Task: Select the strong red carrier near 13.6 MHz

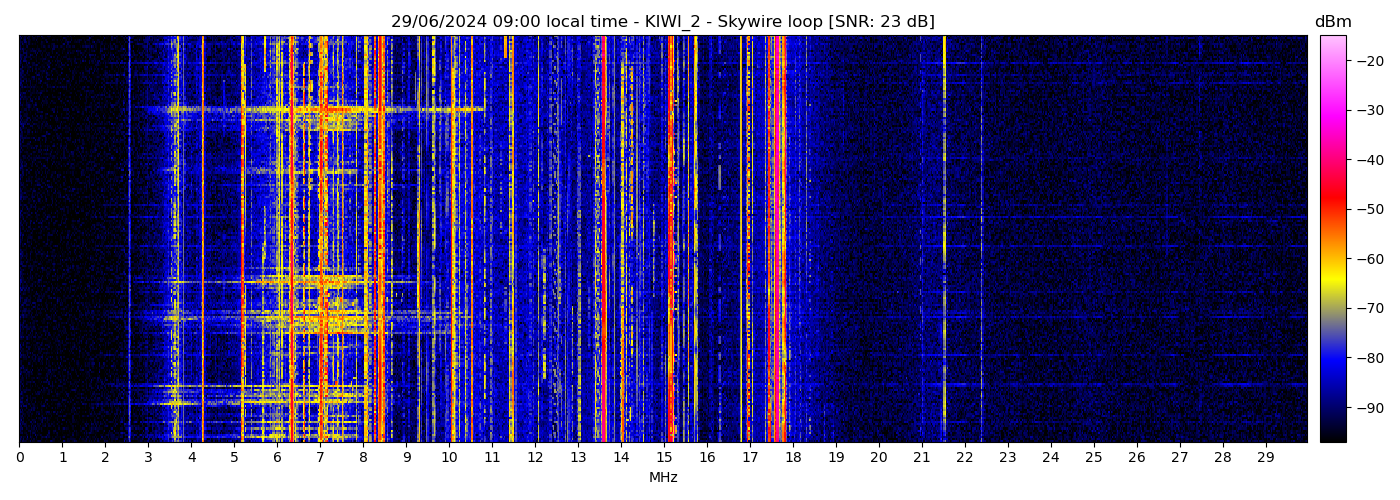Action: [x=603, y=240]
